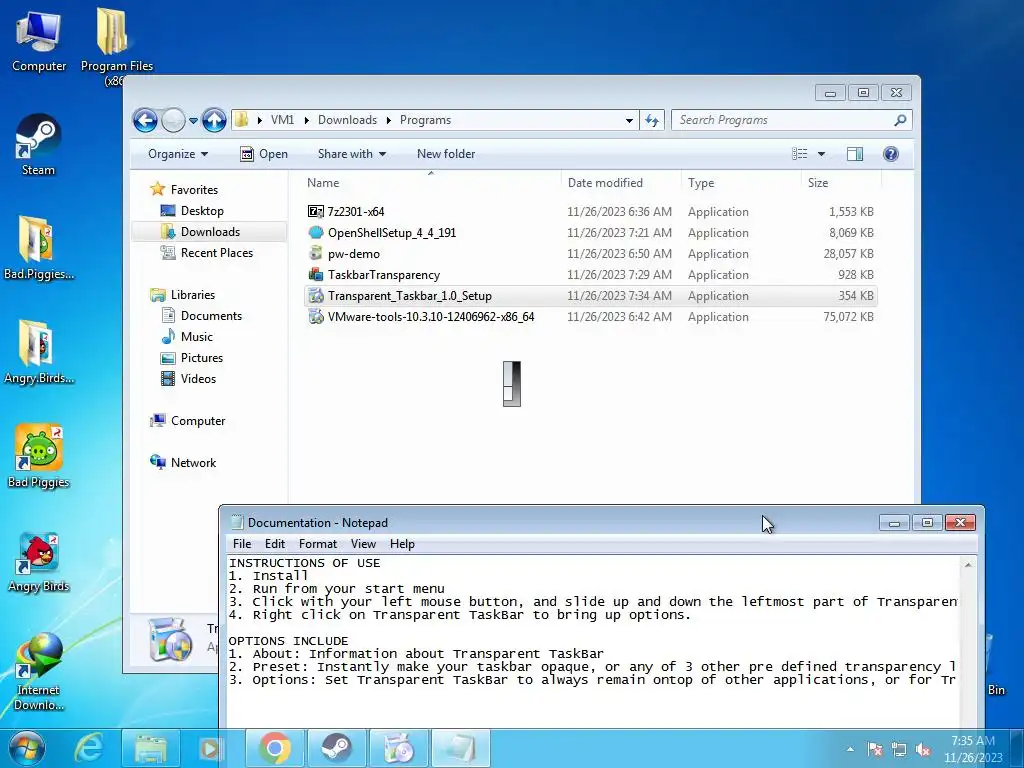Select Downloads in Favorites
The width and height of the screenshot is (1024, 768).
[210, 232]
